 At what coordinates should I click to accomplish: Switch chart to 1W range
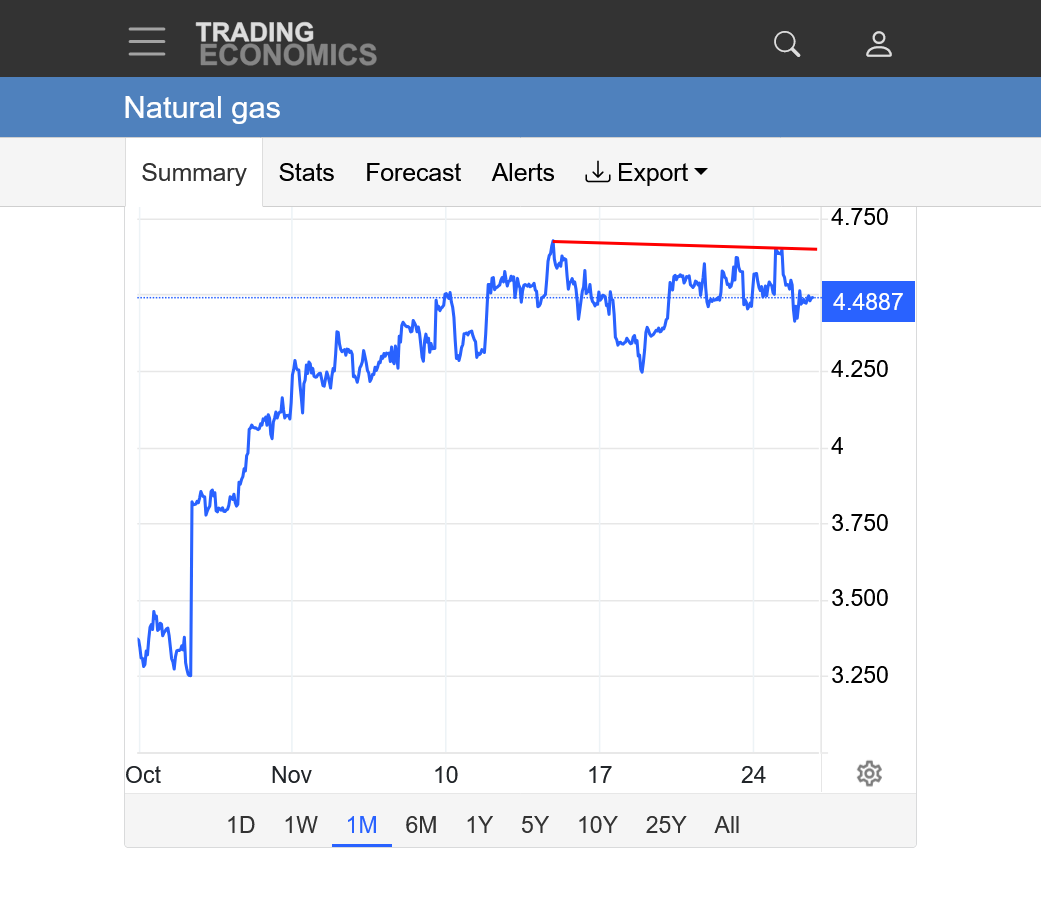(301, 825)
